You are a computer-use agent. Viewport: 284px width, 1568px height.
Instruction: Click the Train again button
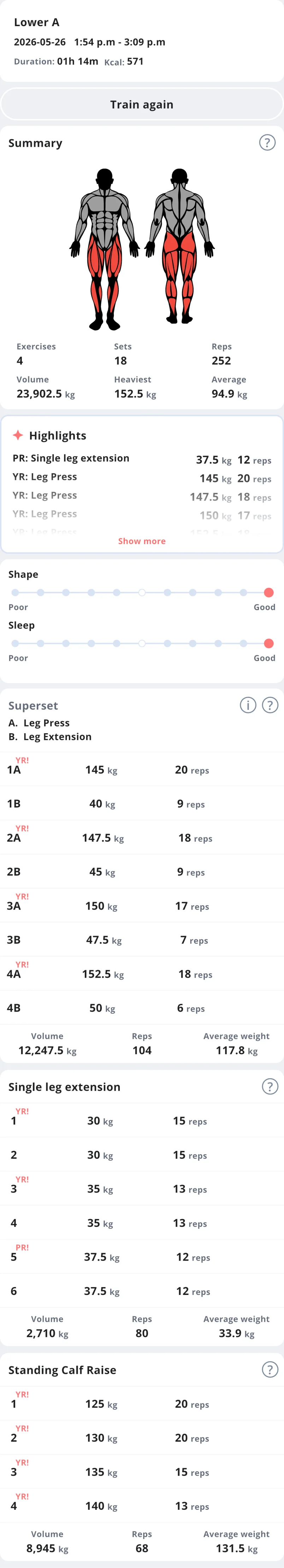click(142, 104)
